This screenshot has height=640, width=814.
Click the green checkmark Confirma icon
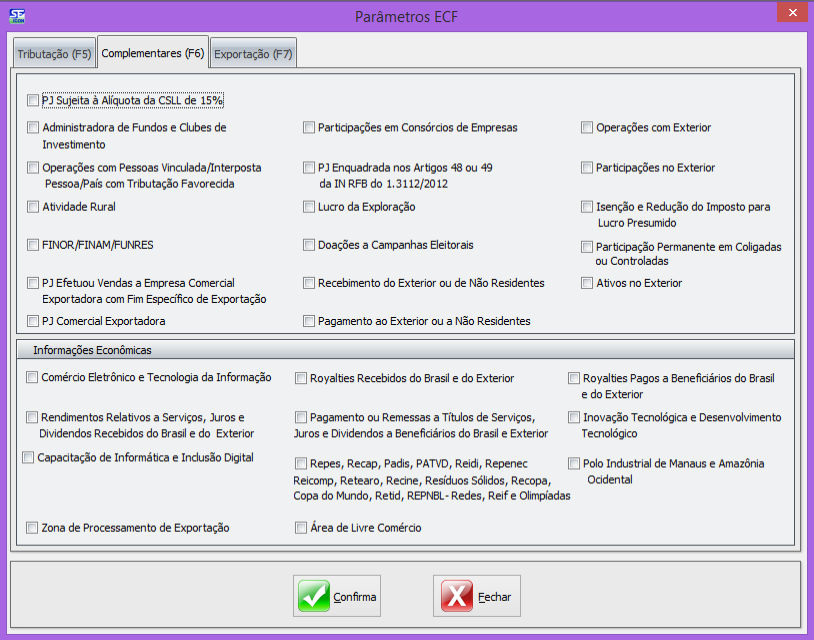point(314,597)
